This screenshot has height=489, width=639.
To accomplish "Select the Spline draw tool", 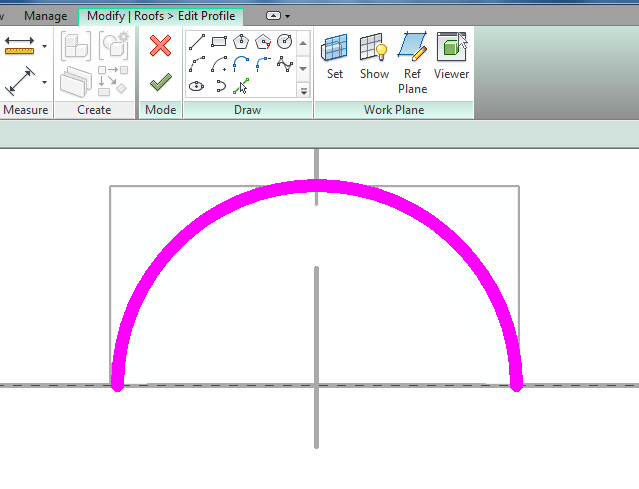I will pyautogui.click(x=284, y=64).
